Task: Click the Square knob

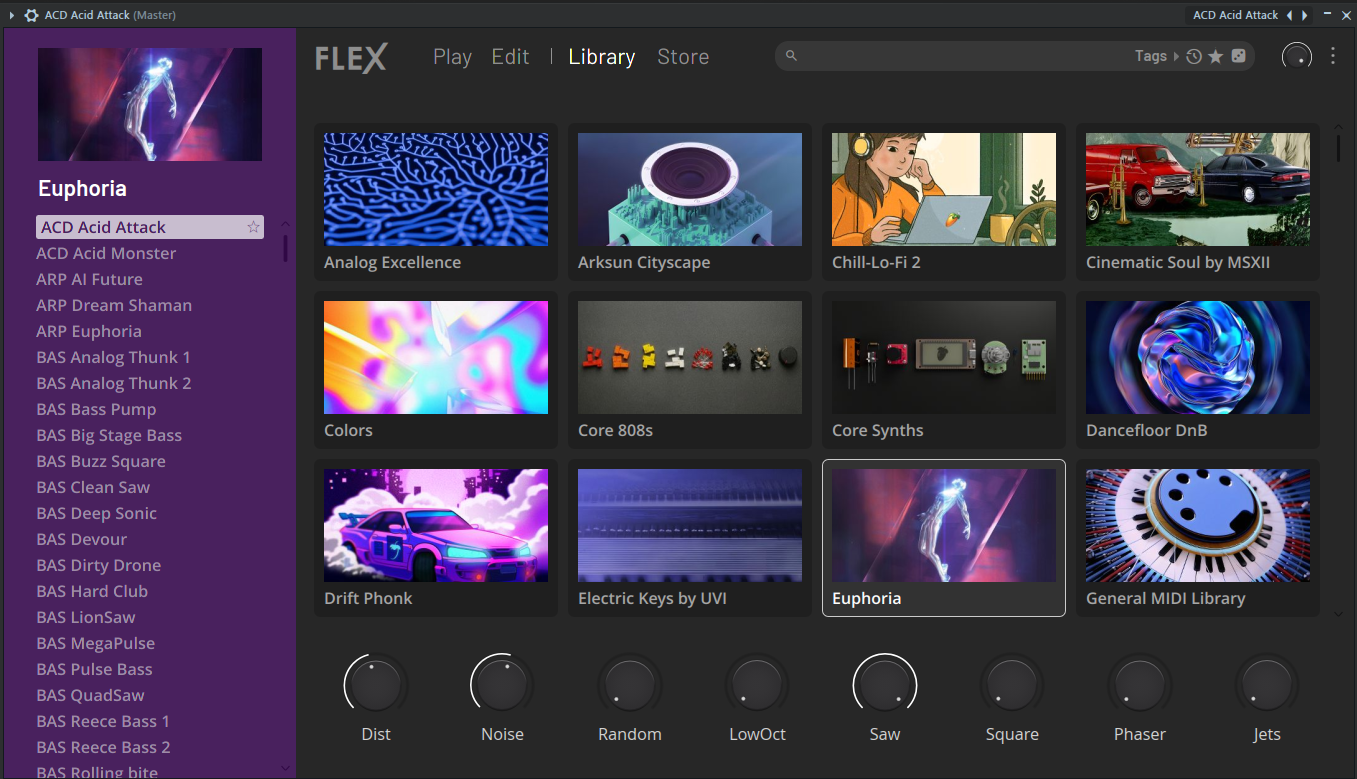Action: tap(1012, 685)
